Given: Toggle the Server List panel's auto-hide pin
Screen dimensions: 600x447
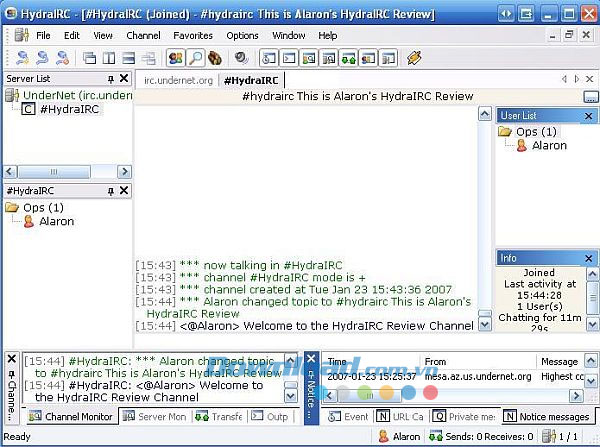Looking at the screenshot, I should [110, 79].
